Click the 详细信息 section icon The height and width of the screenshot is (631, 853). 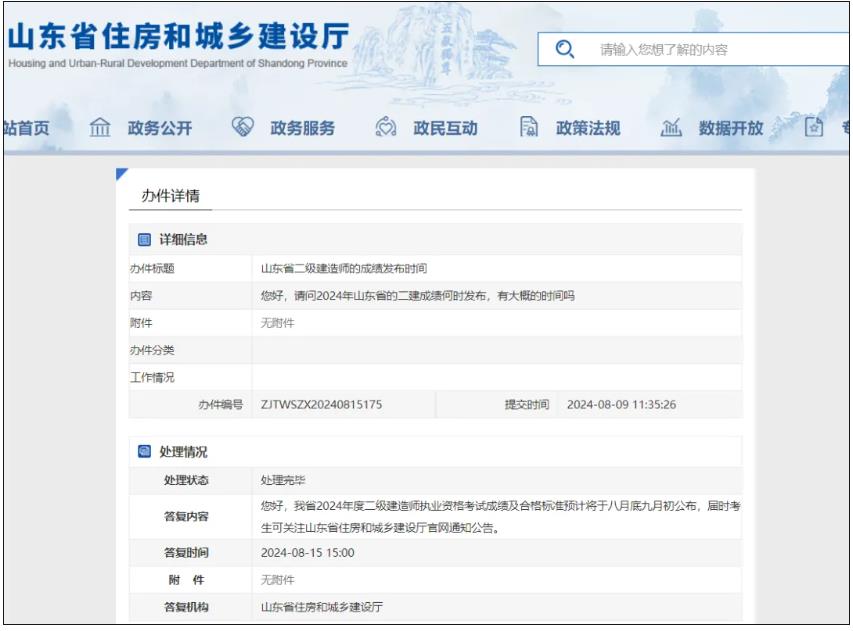(x=144, y=239)
